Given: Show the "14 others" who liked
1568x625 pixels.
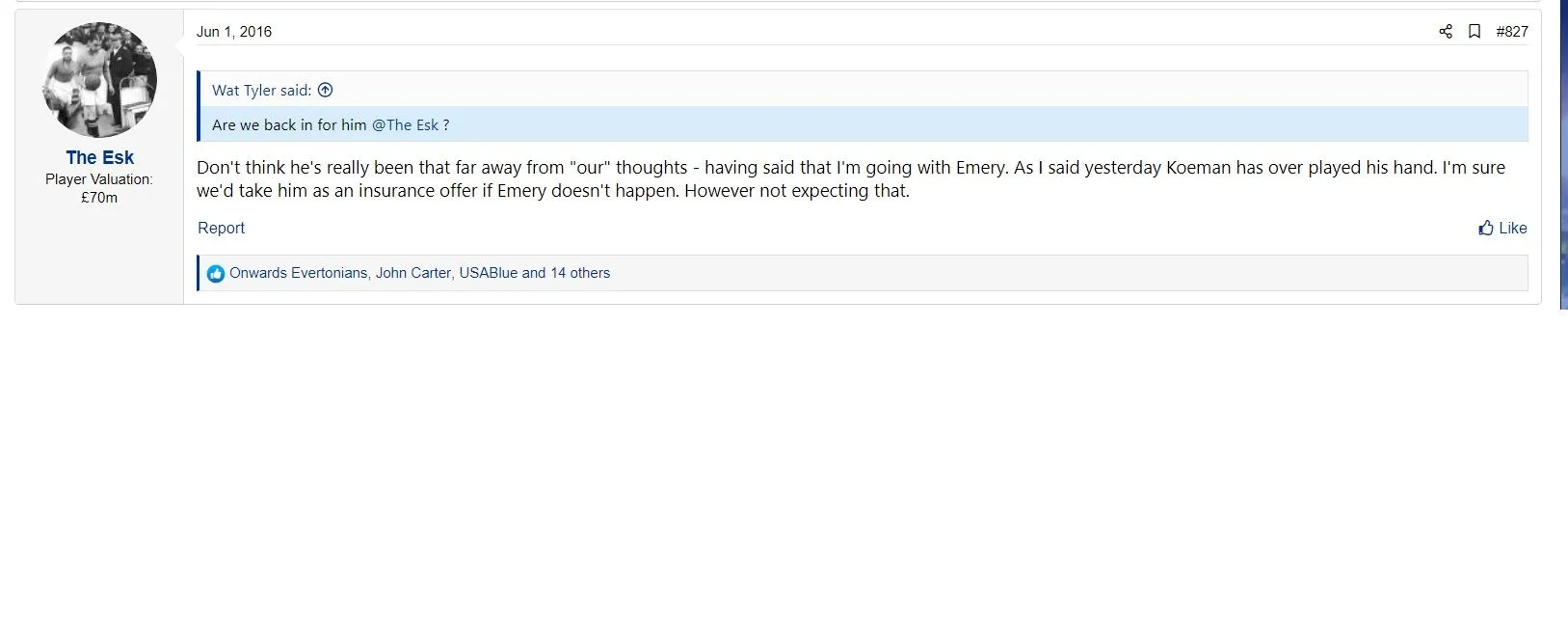Looking at the screenshot, I should point(579,273).
